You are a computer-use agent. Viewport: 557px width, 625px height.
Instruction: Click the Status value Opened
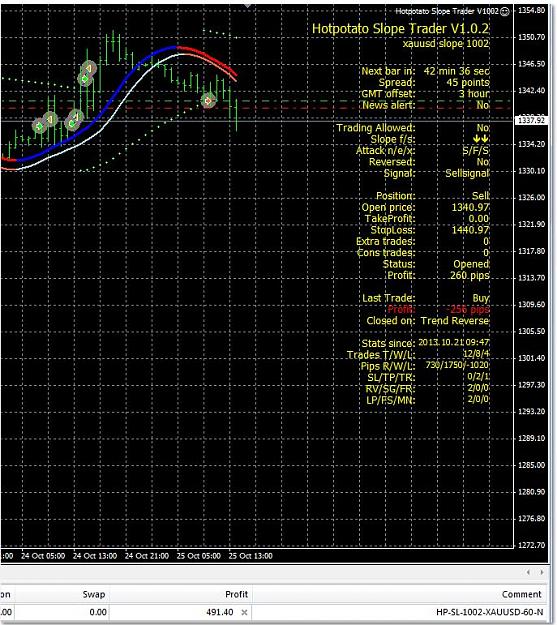point(471,264)
